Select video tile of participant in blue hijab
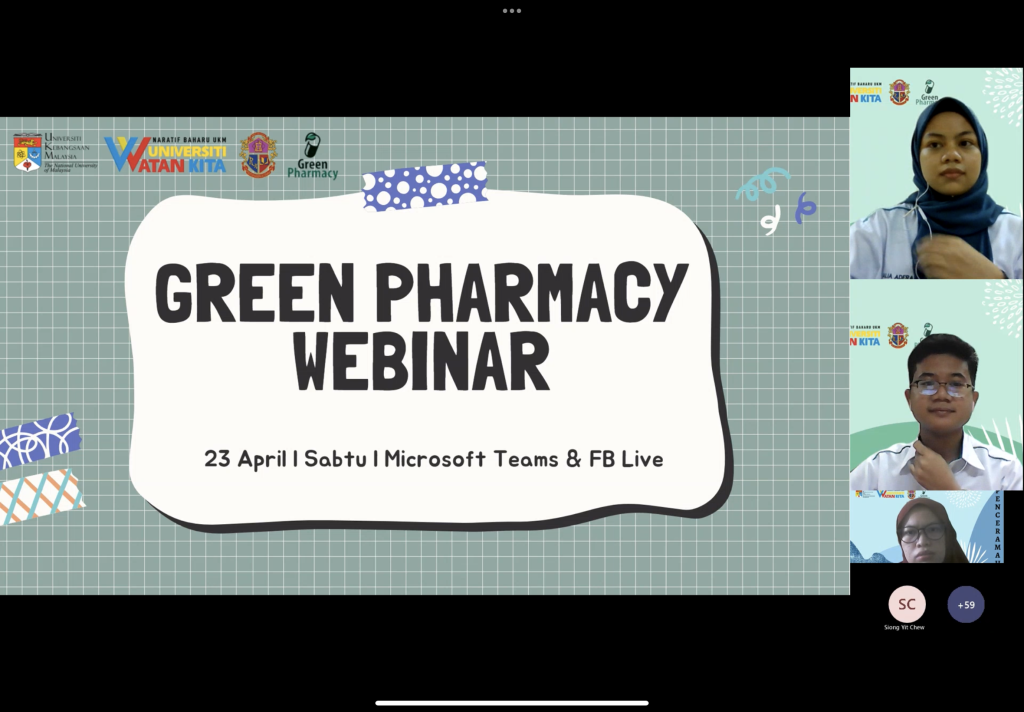The width and height of the screenshot is (1024, 712). pos(936,173)
